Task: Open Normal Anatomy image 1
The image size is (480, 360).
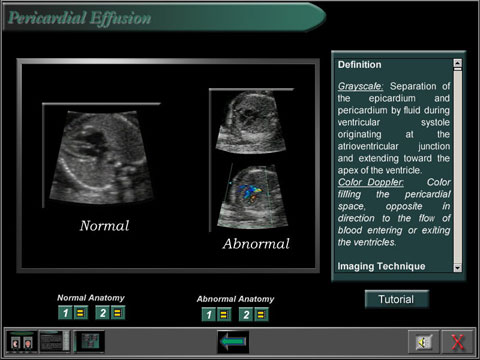Action: (65, 313)
